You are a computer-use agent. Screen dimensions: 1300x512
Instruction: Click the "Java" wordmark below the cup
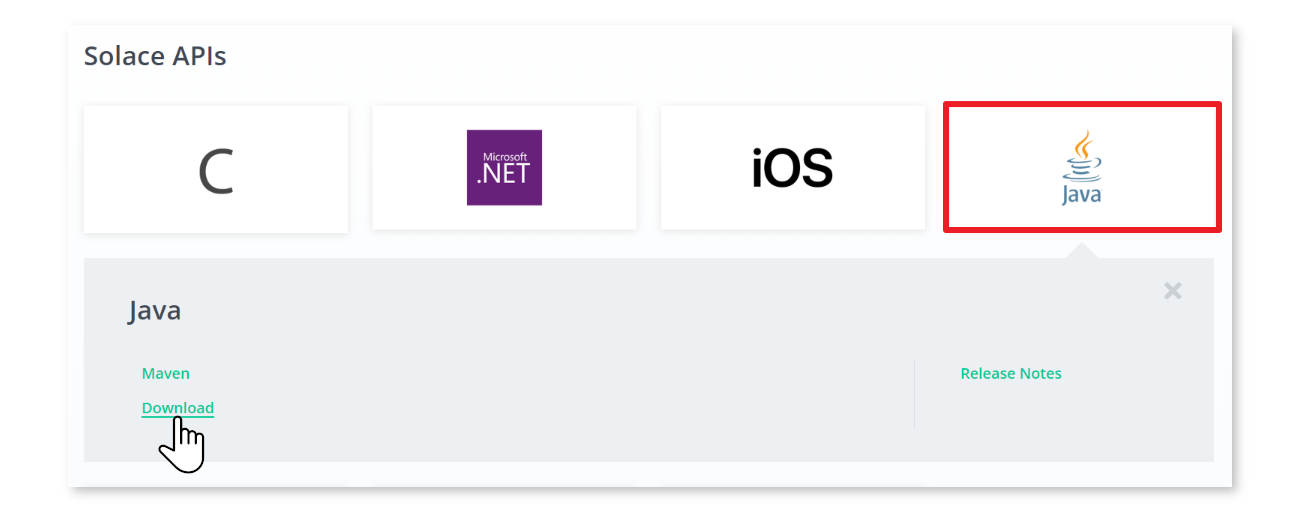click(x=1081, y=195)
